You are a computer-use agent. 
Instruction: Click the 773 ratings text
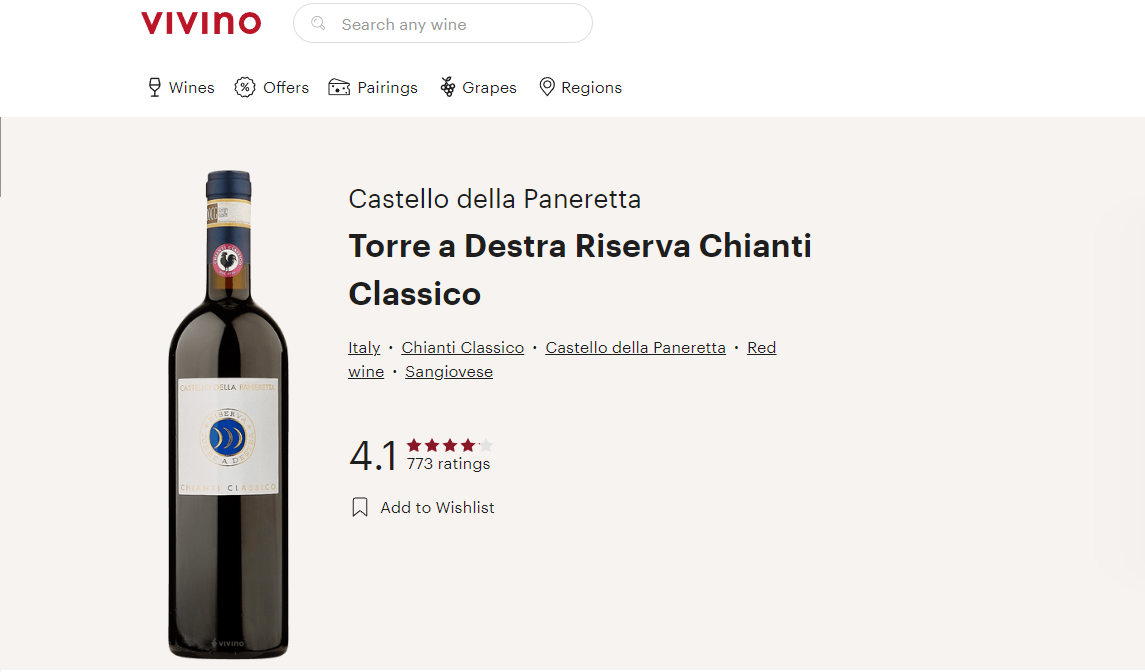[448, 464]
